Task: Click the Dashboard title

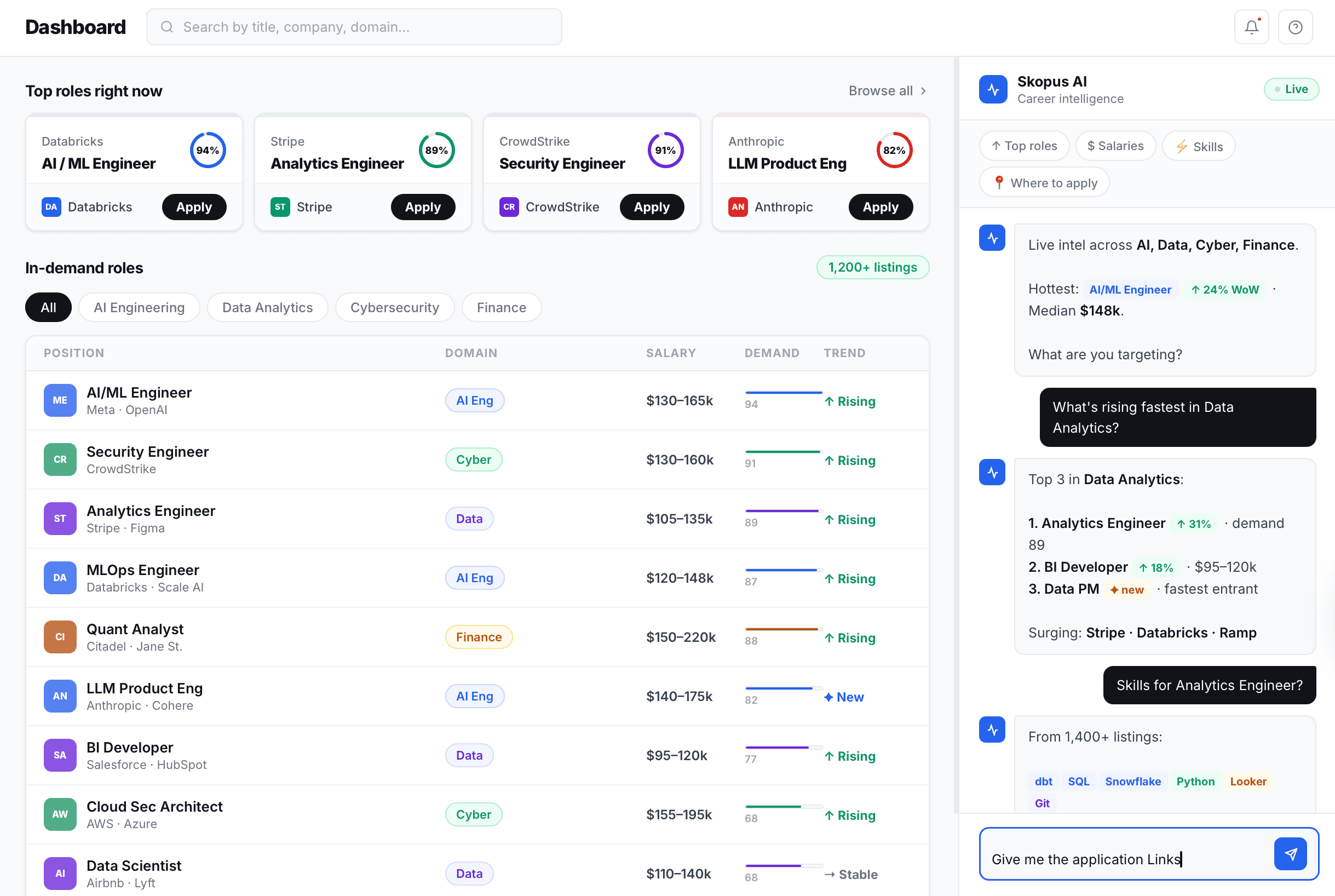Action: pyautogui.click(x=76, y=27)
